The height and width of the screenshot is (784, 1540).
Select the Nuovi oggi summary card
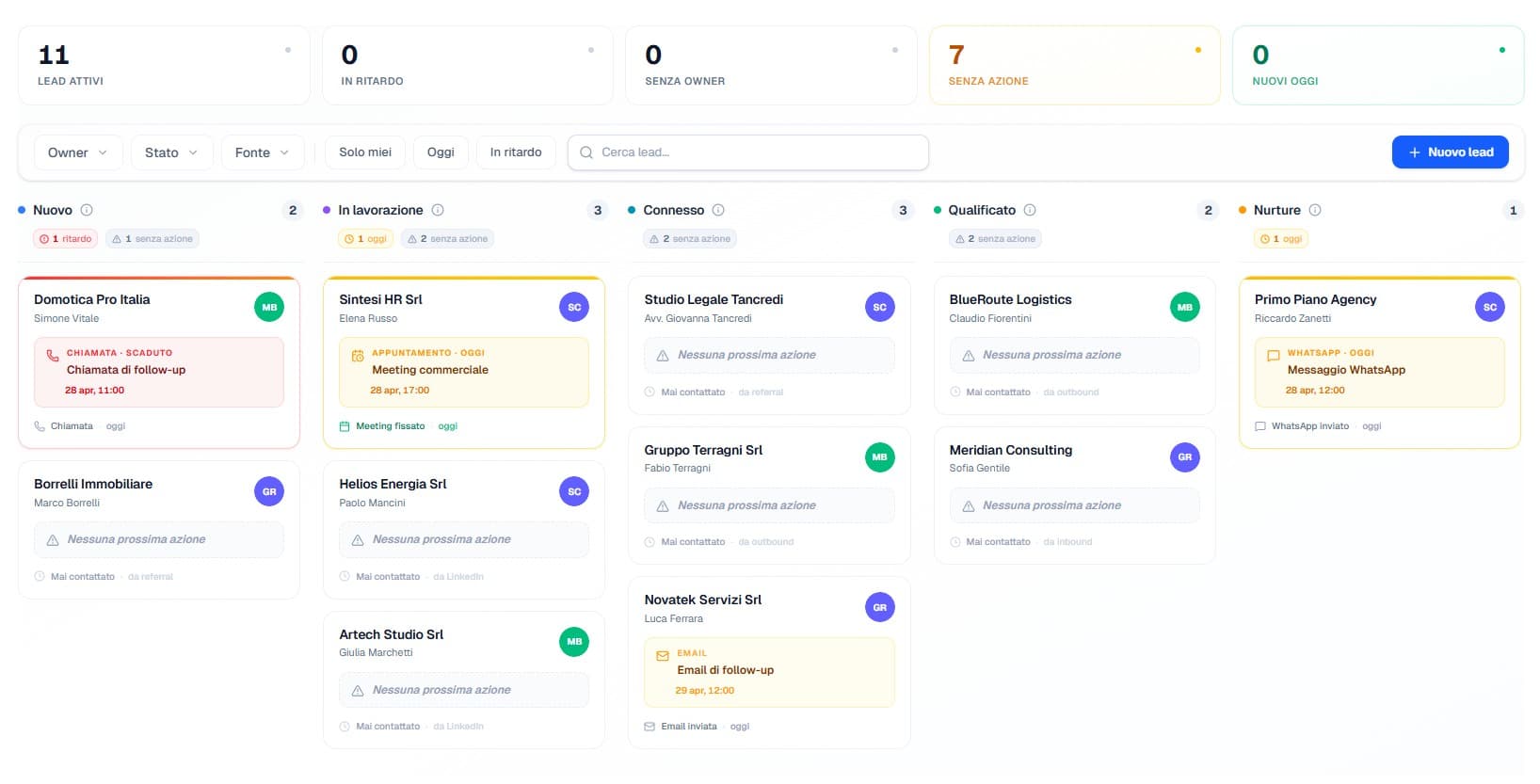tap(1378, 65)
